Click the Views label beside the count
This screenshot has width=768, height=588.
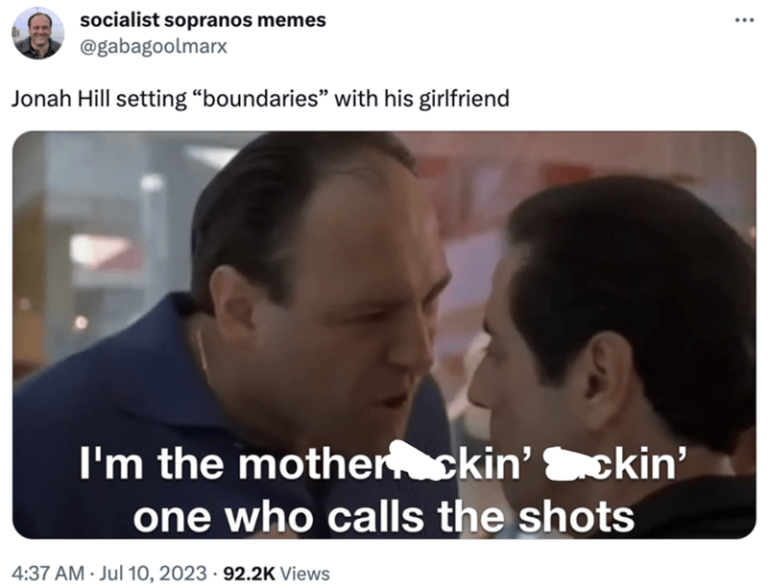(305, 573)
